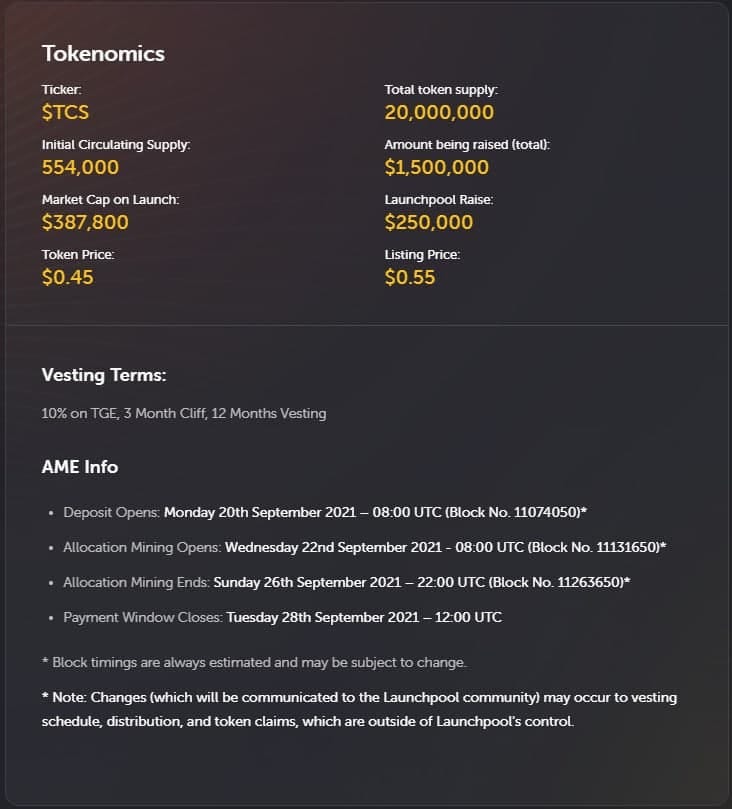This screenshot has width=732, height=809.
Task: Click the $0.55 listing price
Action: [x=410, y=277]
